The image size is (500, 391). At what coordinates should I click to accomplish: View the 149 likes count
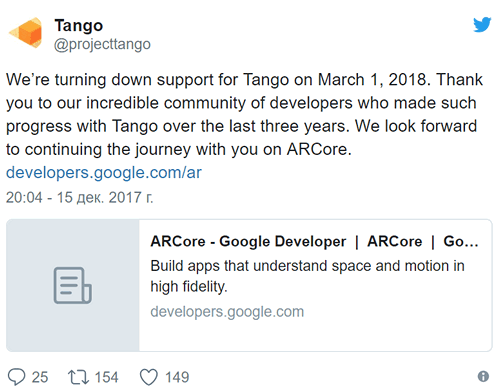[177, 377]
